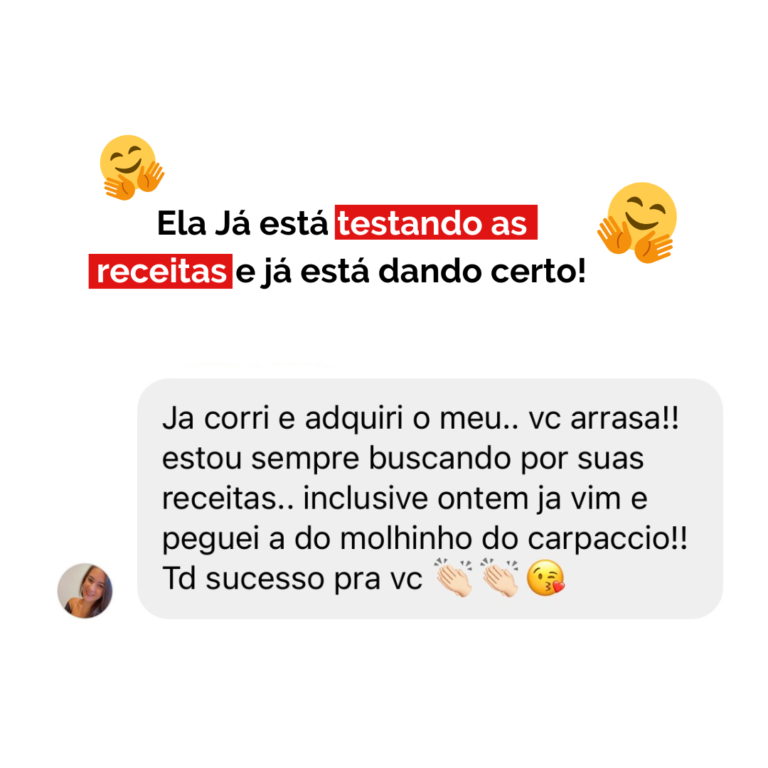Click "Td sucesso pra vc" text

click(x=292, y=579)
